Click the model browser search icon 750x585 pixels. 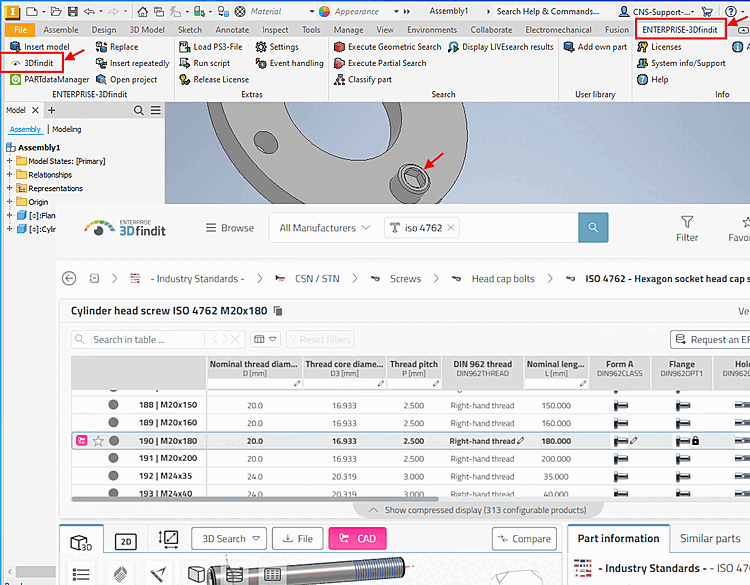point(139,110)
